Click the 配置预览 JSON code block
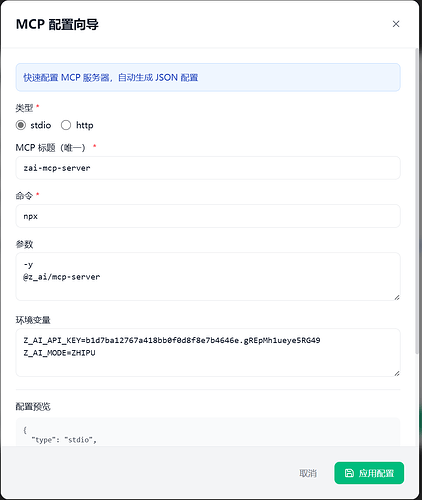The width and height of the screenshot is (422, 500). click(x=208, y=432)
